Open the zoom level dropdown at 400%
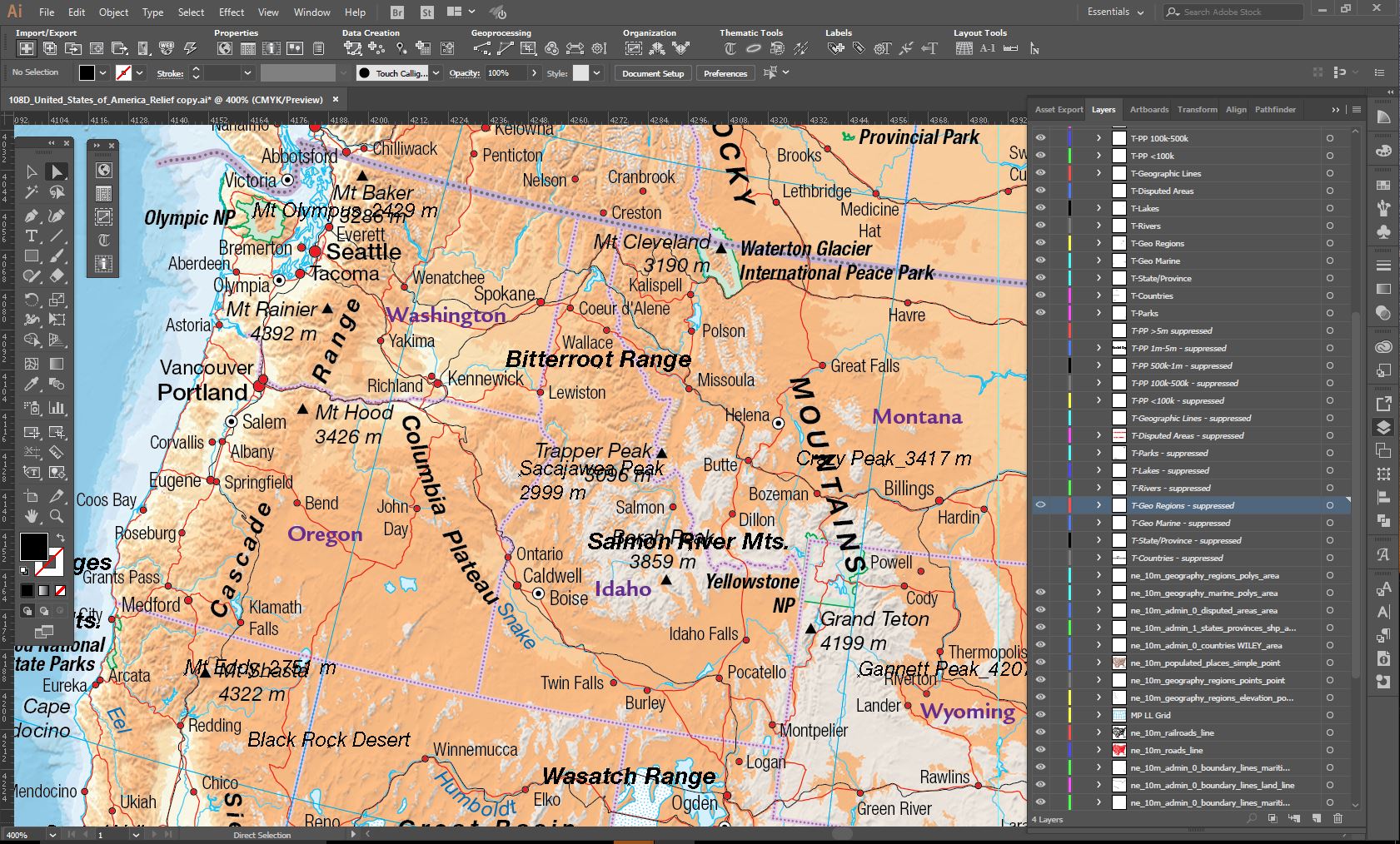1400x844 pixels. point(52,835)
